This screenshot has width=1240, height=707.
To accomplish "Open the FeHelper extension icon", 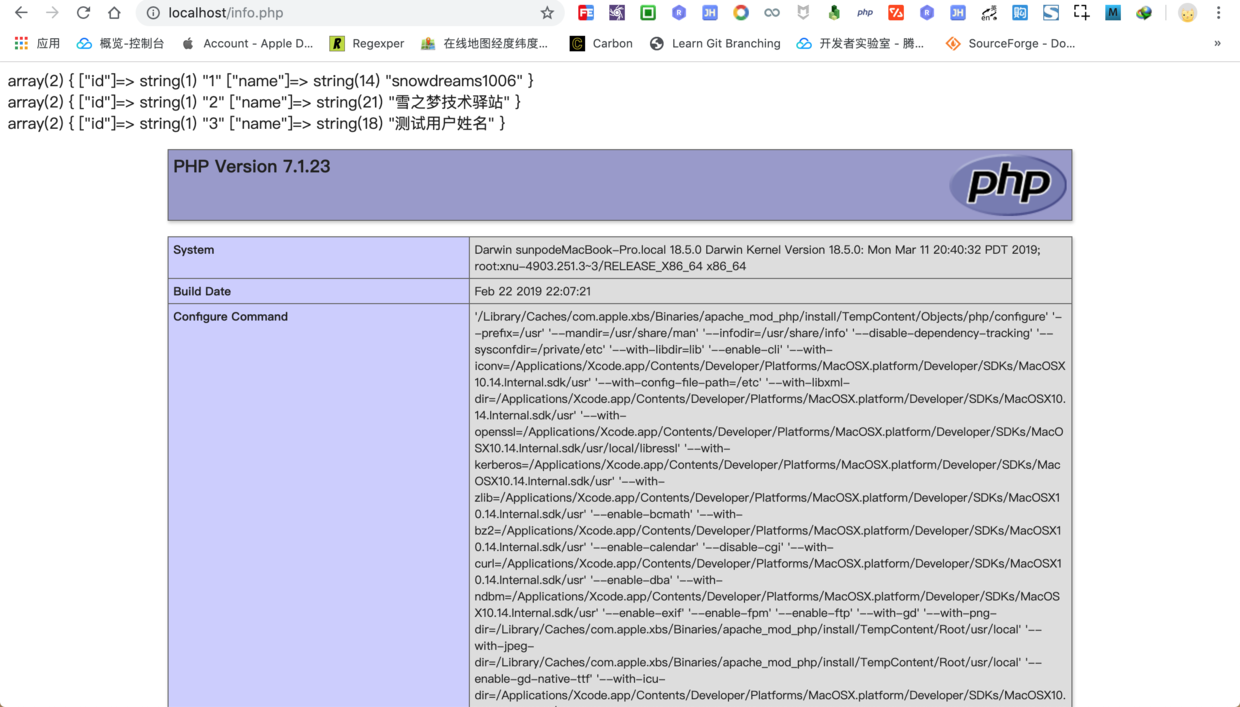I will [x=584, y=13].
